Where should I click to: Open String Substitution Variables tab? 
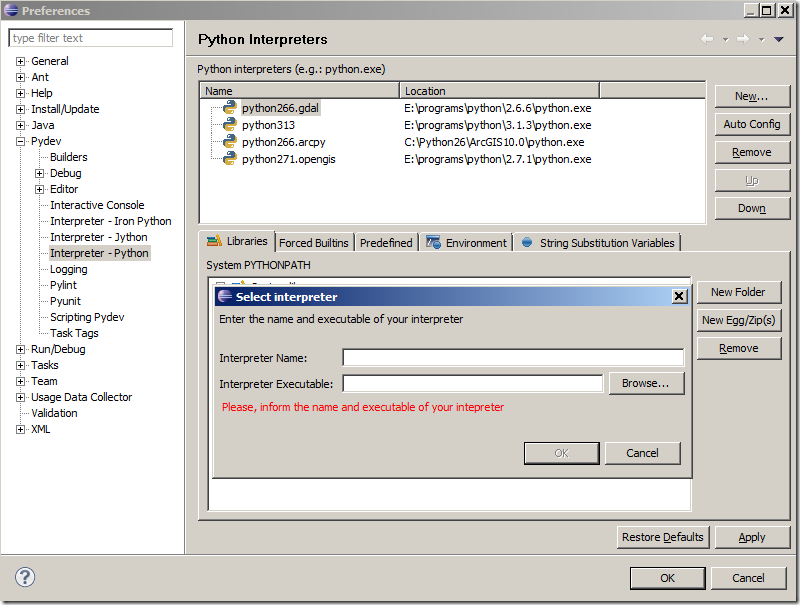pos(598,243)
